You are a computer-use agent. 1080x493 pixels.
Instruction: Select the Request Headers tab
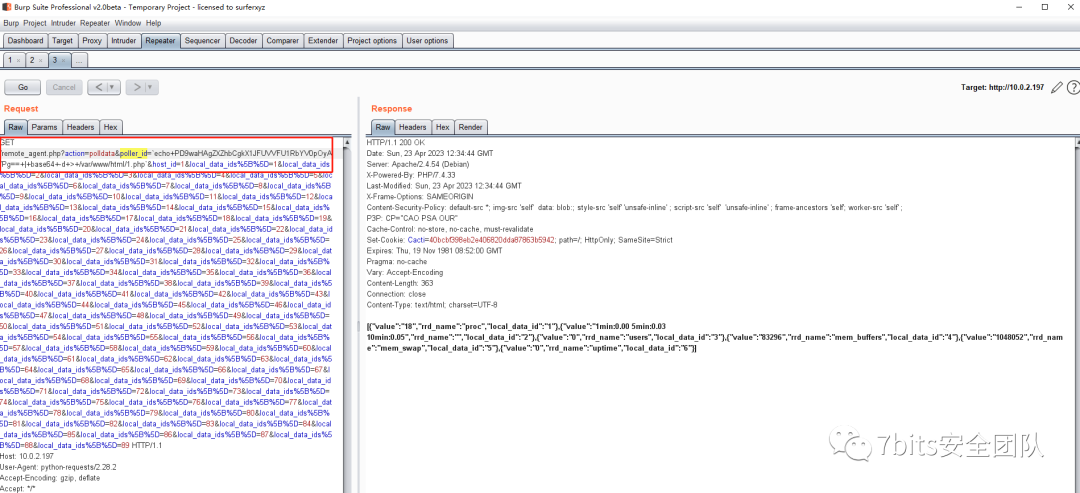81,127
